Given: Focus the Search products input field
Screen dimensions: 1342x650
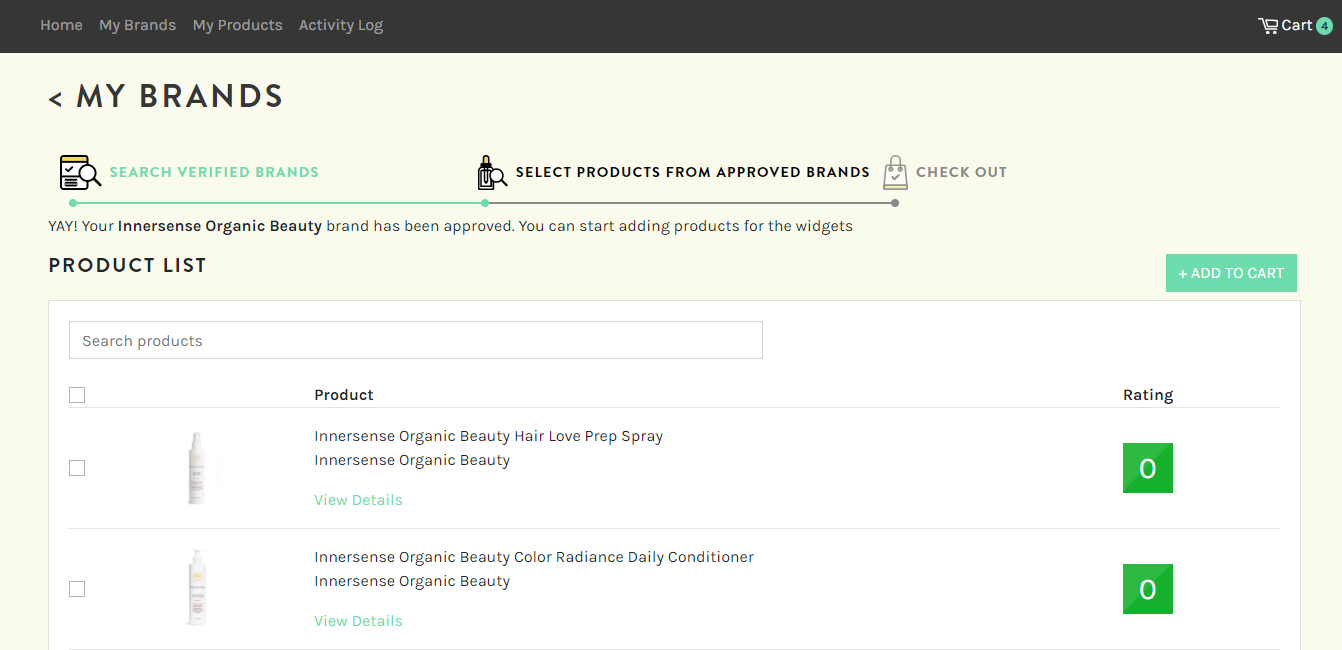Looking at the screenshot, I should 415,340.
